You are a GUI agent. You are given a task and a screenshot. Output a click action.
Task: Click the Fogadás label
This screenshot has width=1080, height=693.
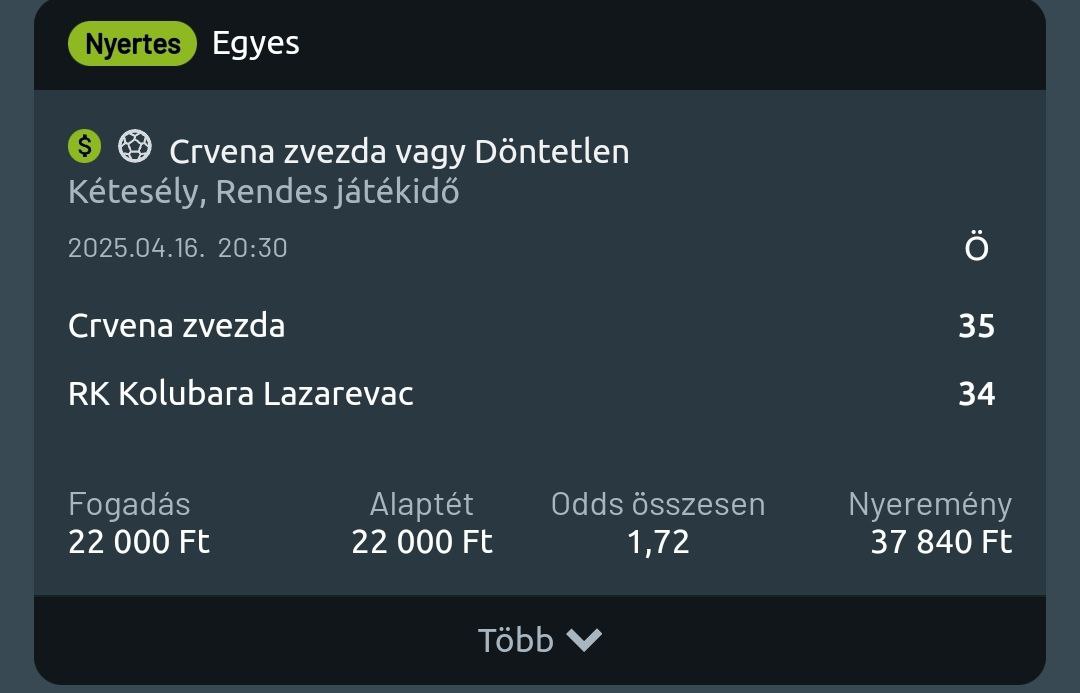(129, 504)
